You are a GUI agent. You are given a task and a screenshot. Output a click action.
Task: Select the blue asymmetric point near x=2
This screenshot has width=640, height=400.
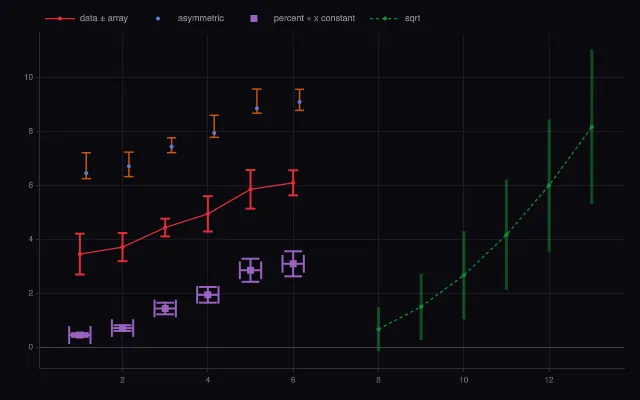pyautogui.click(x=129, y=166)
